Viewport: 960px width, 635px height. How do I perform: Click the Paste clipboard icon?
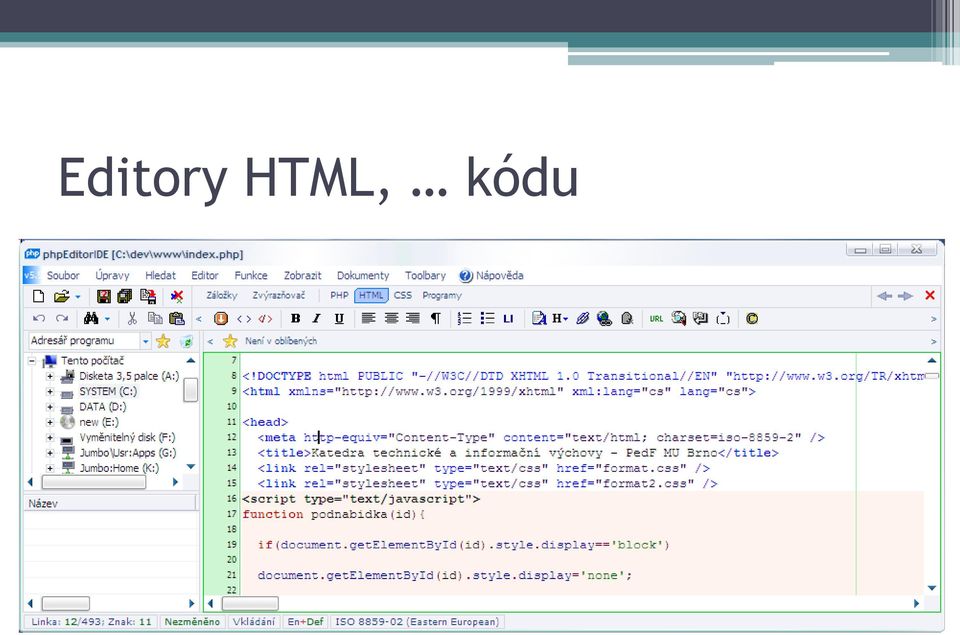tap(177, 318)
